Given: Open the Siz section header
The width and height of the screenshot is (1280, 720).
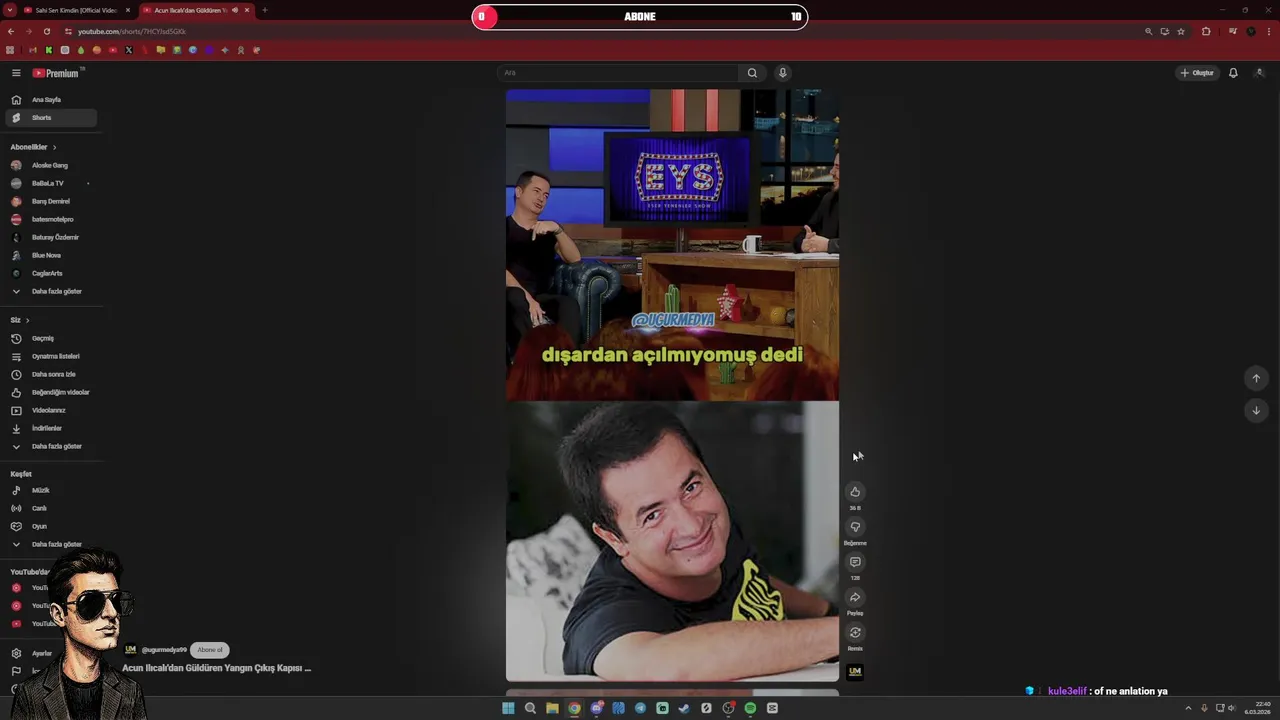Looking at the screenshot, I should 20,320.
